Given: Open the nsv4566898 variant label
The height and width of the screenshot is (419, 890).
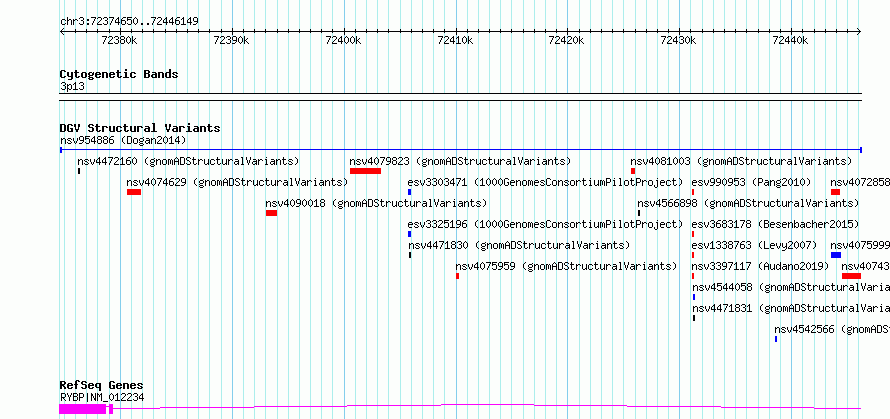Looking at the screenshot, I should 748,203.
